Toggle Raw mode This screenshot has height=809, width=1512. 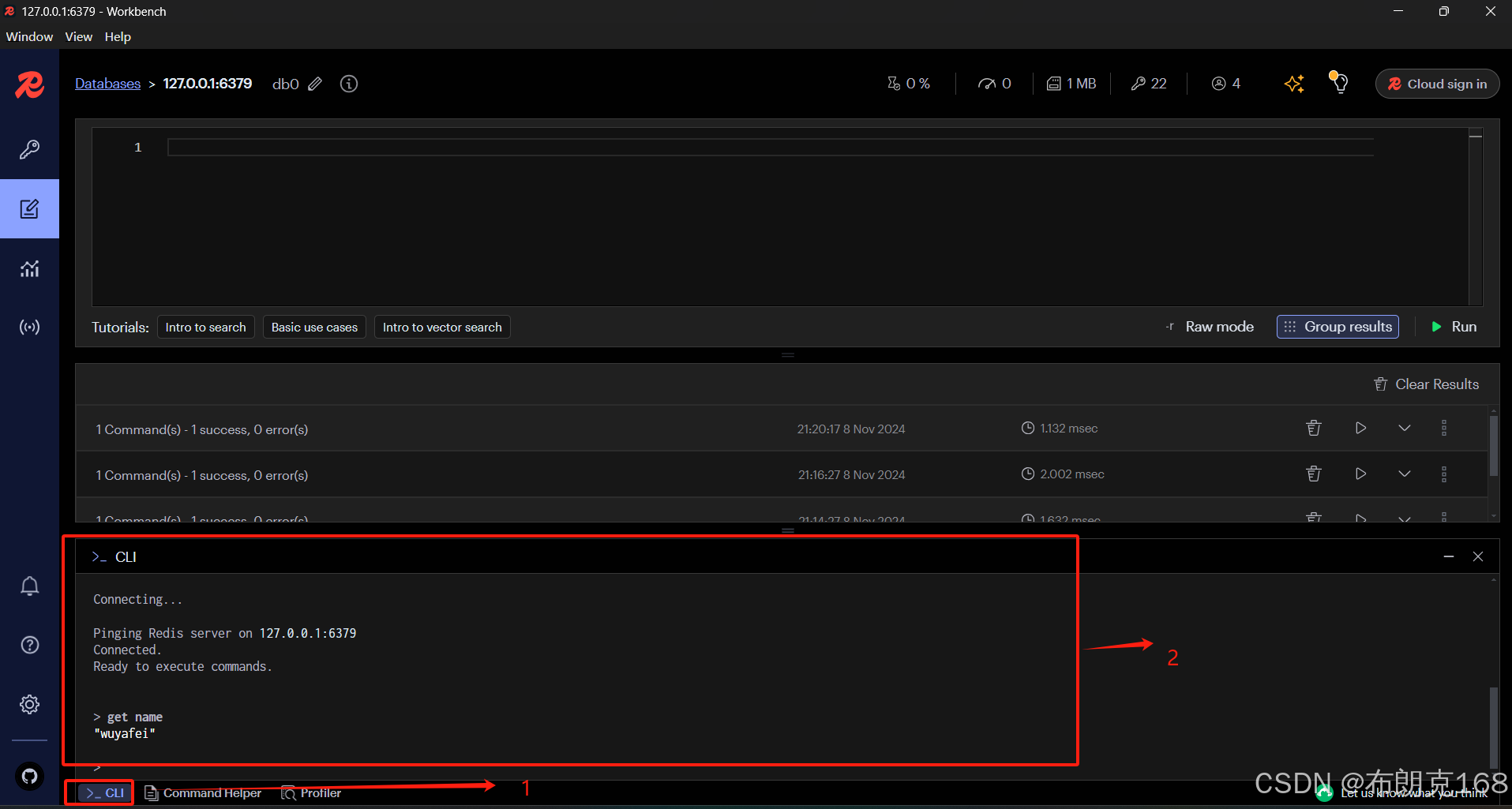pos(1210,327)
